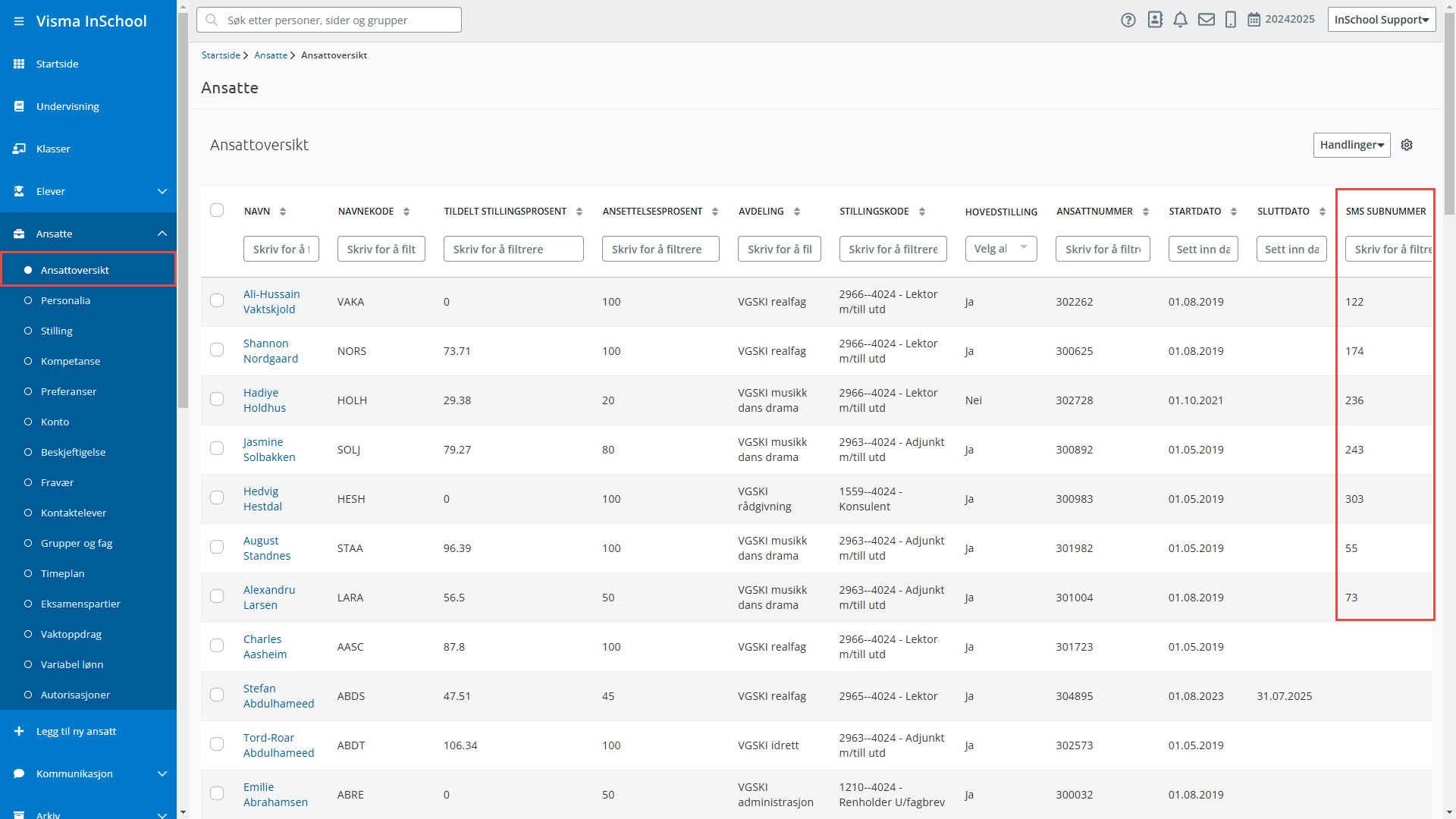Open the contact card icon in top bar
This screenshot has height=819, width=1456.
[1155, 20]
